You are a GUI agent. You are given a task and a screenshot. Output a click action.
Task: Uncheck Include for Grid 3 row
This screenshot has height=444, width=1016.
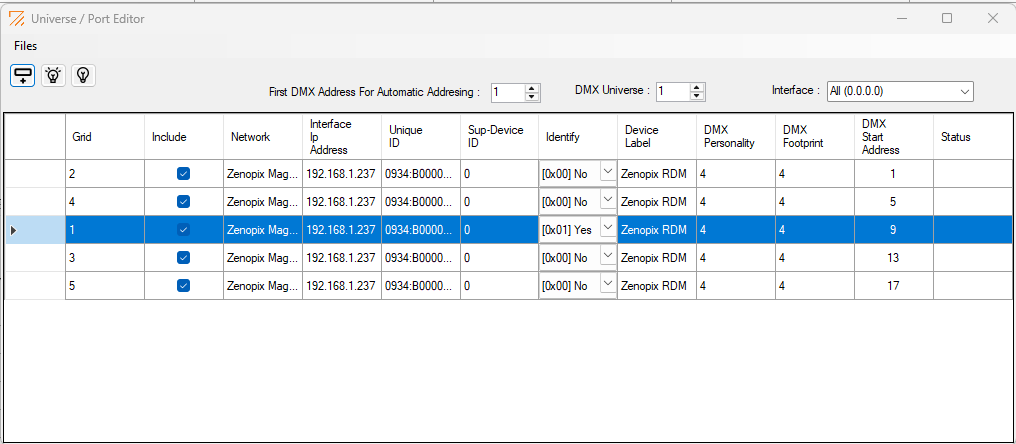183,257
